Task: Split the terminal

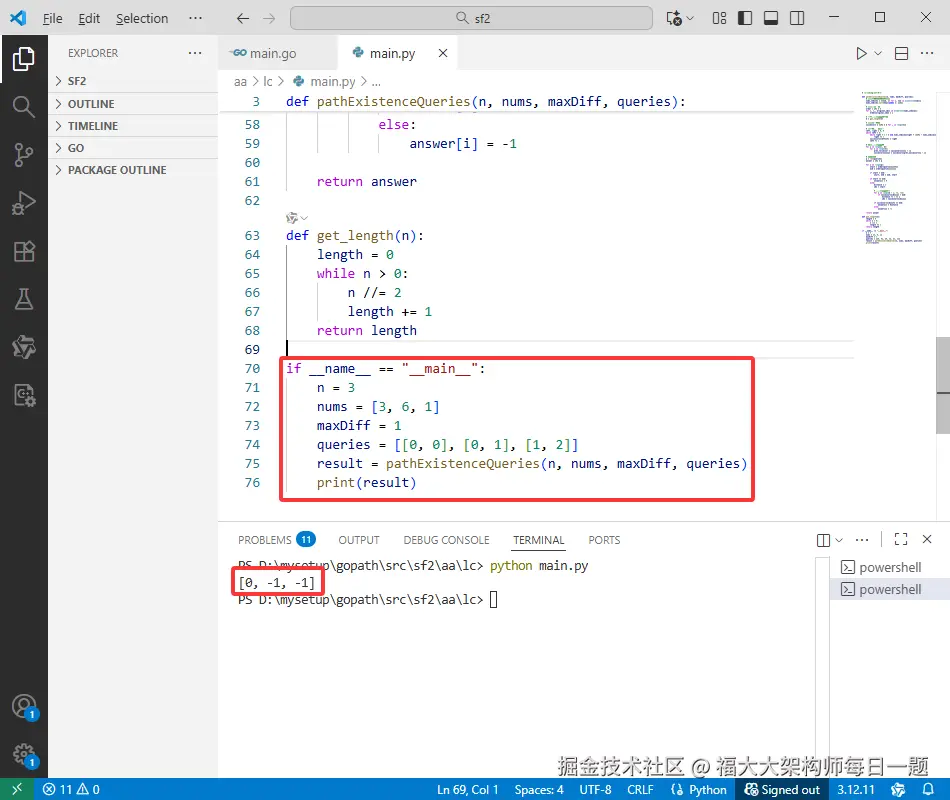Action: 823,540
